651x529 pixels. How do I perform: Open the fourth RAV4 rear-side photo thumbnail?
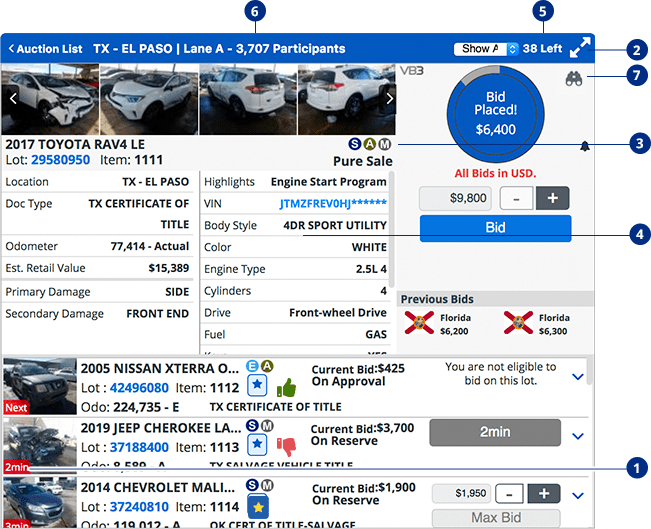[347, 99]
